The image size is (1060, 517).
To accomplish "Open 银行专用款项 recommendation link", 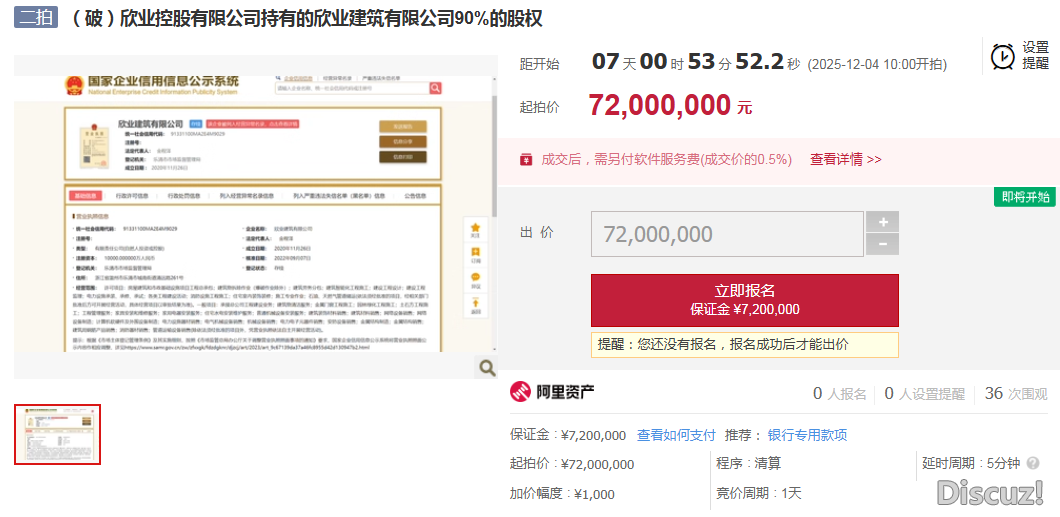I will click(807, 435).
